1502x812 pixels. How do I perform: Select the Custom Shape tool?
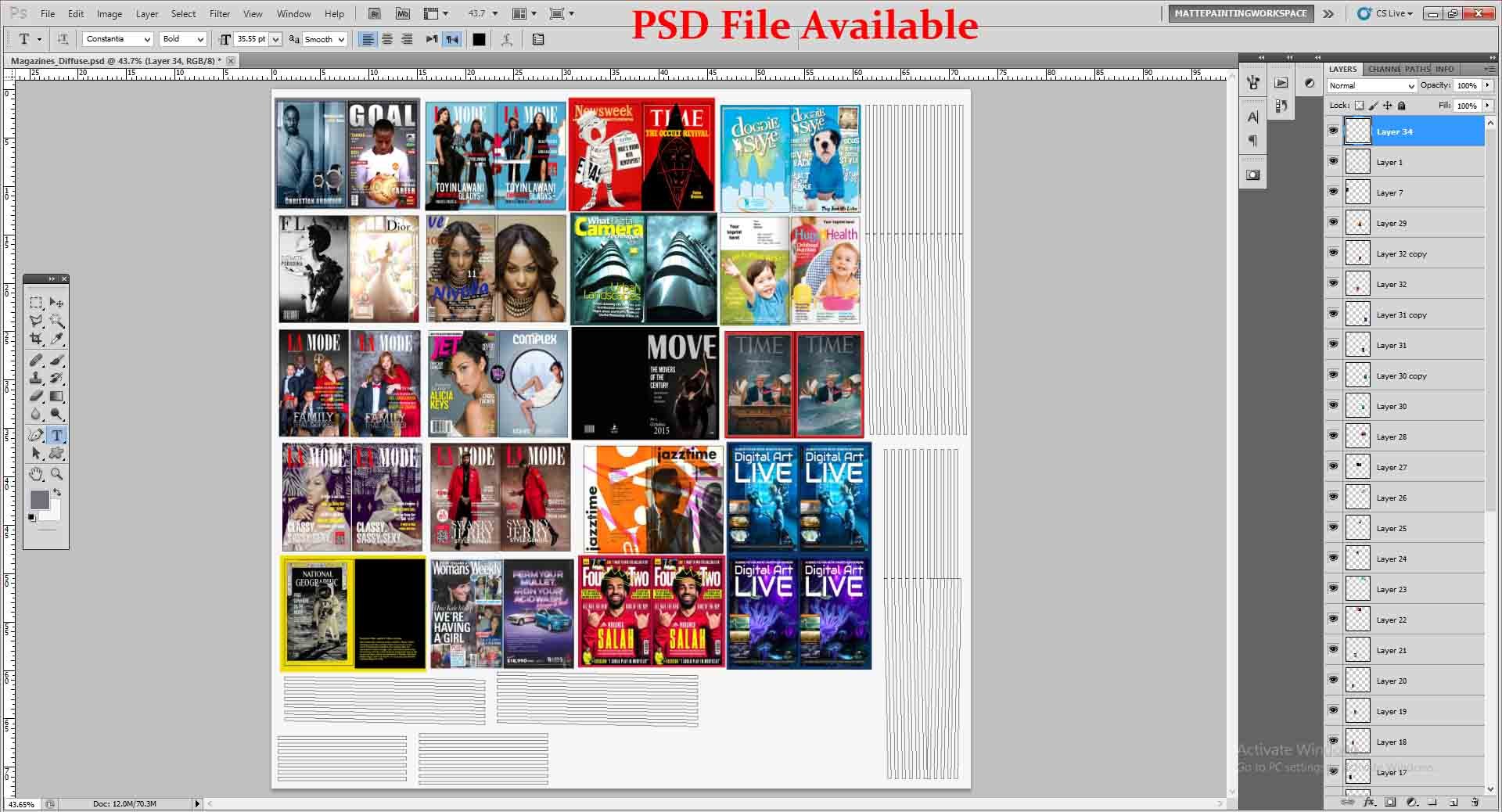[56, 454]
